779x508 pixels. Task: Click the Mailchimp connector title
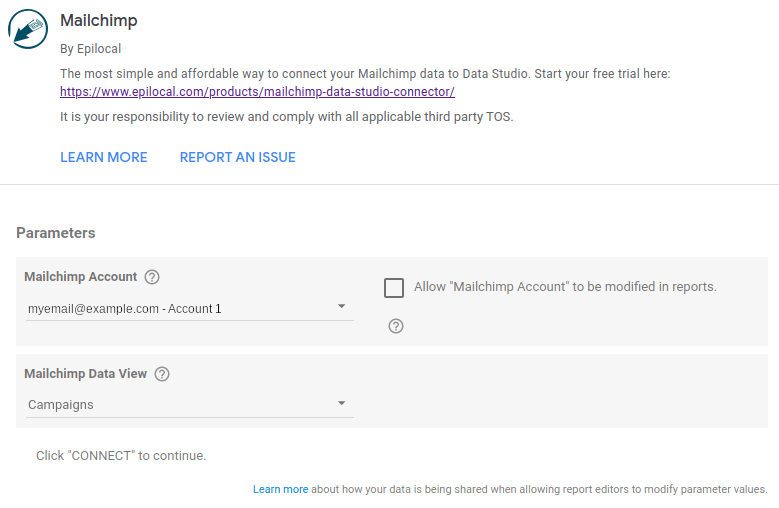[99, 21]
